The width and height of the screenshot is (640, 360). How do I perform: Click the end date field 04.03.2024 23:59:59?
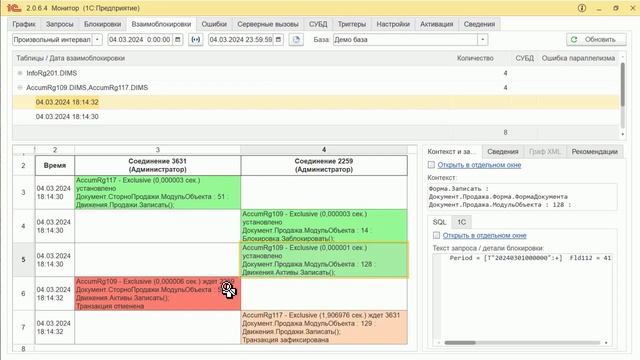pos(241,40)
